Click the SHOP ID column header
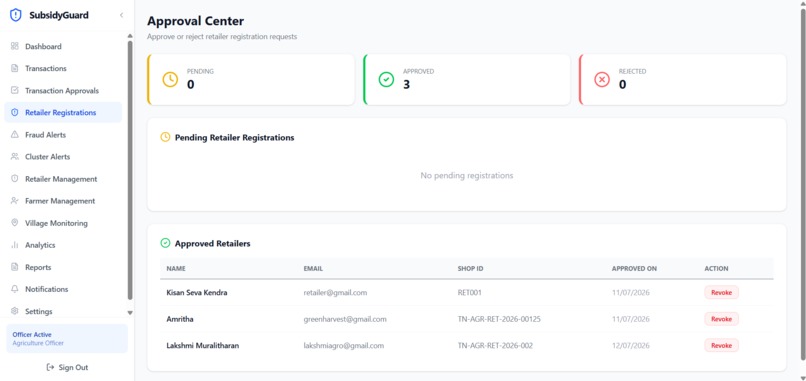 (470, 269)
